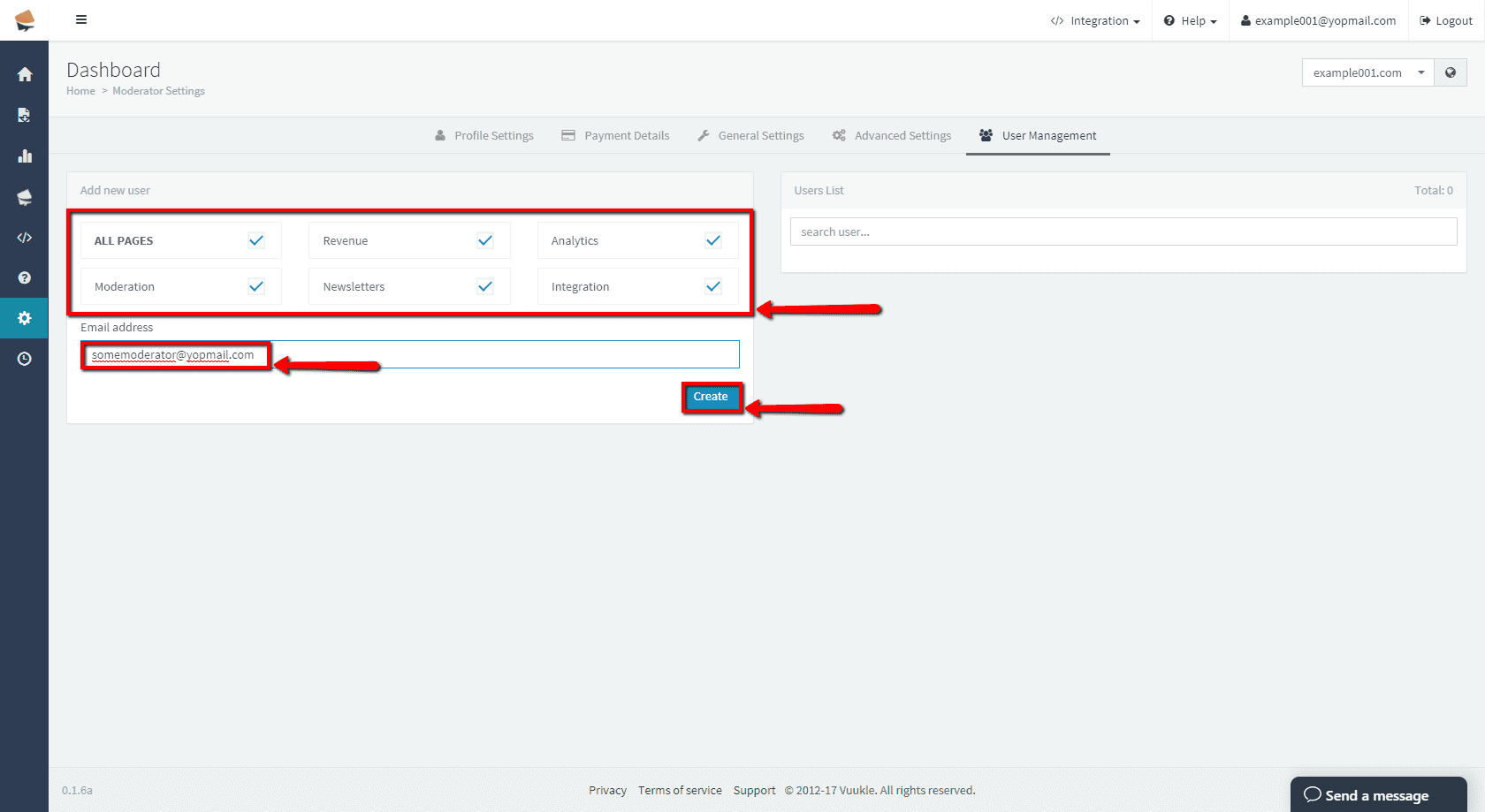Open the question mark help sidebar icon
The image size is (1485, 812).
pos(25,277)
